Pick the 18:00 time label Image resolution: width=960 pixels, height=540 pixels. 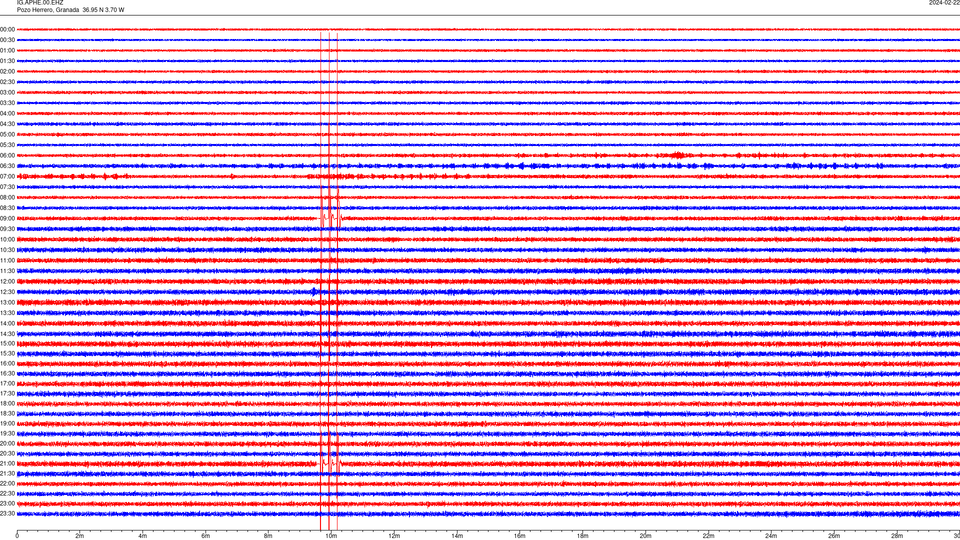pyautogui.click(x=7, y=403)
